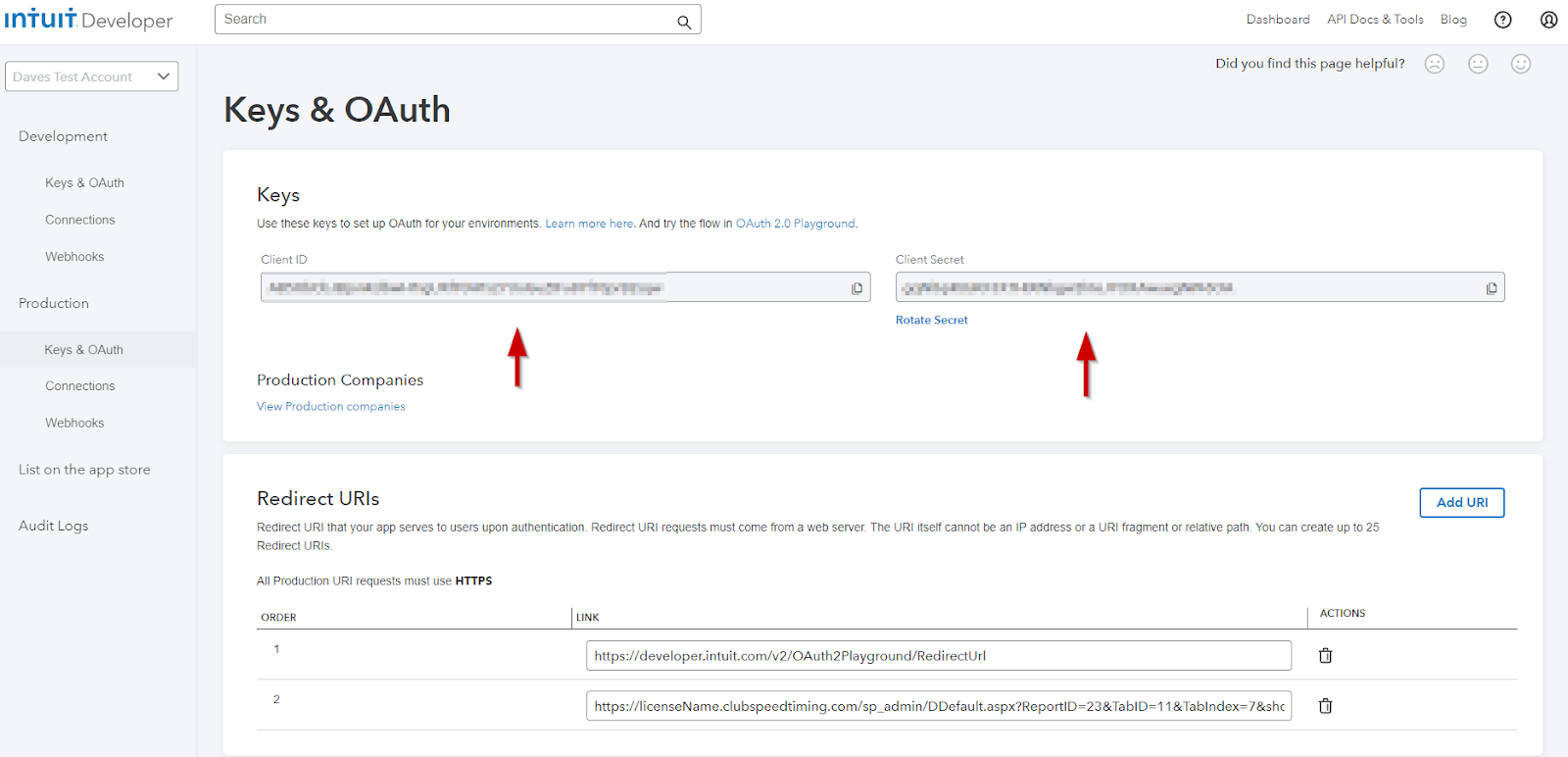Open Dashboard from top navigation
The width and height of the screenshot is (1568, 757).
point(1278,20)
